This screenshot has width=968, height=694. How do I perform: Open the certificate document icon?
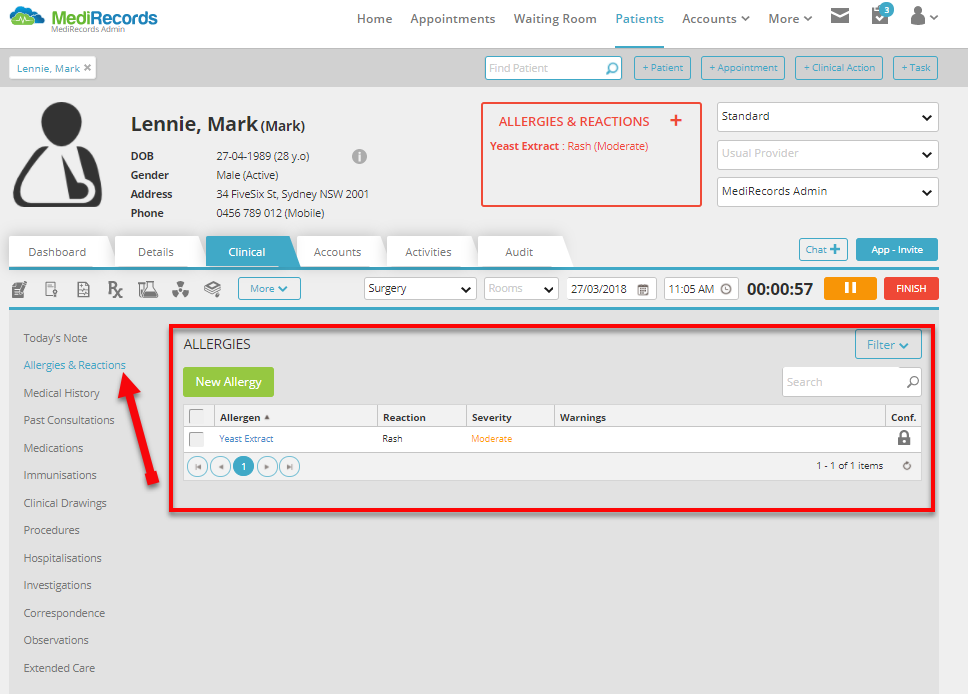coord(52,289)
